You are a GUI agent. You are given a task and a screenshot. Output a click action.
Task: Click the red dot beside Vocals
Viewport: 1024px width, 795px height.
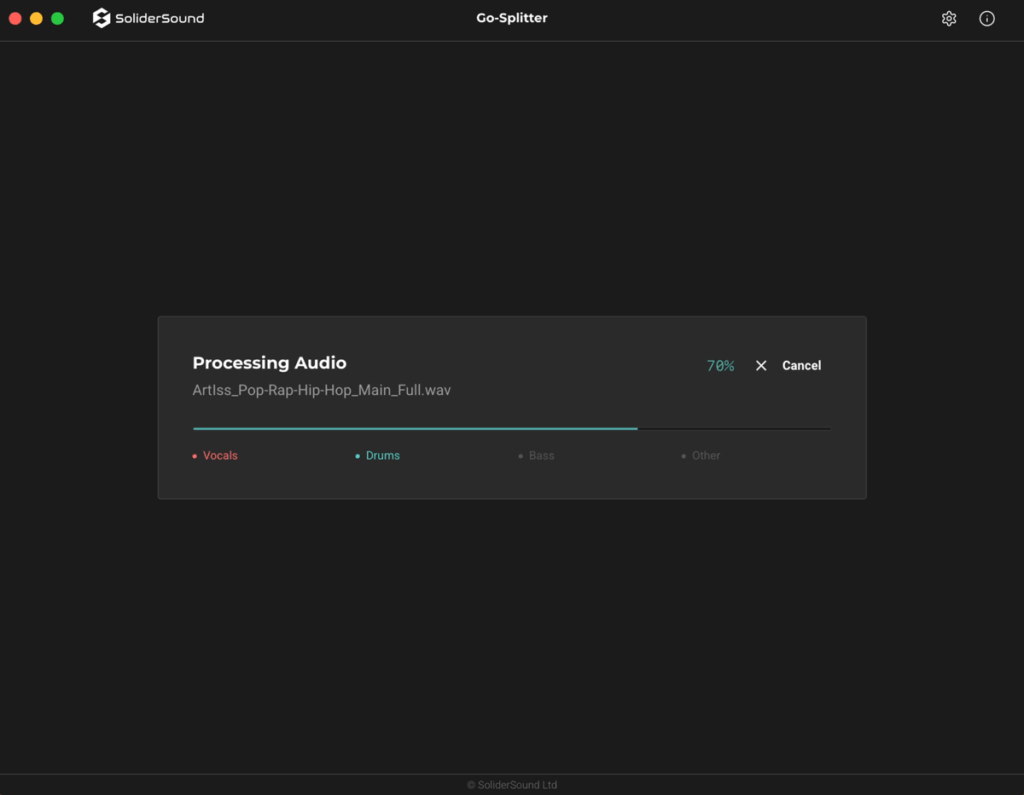[195, 456]
